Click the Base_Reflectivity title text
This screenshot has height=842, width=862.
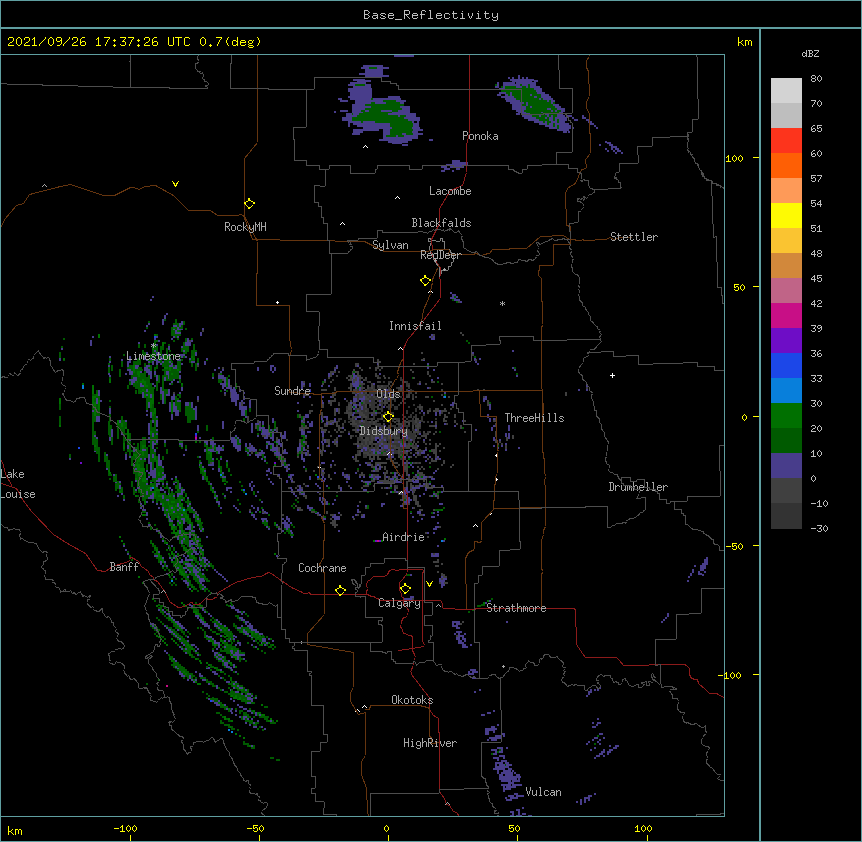431,15
